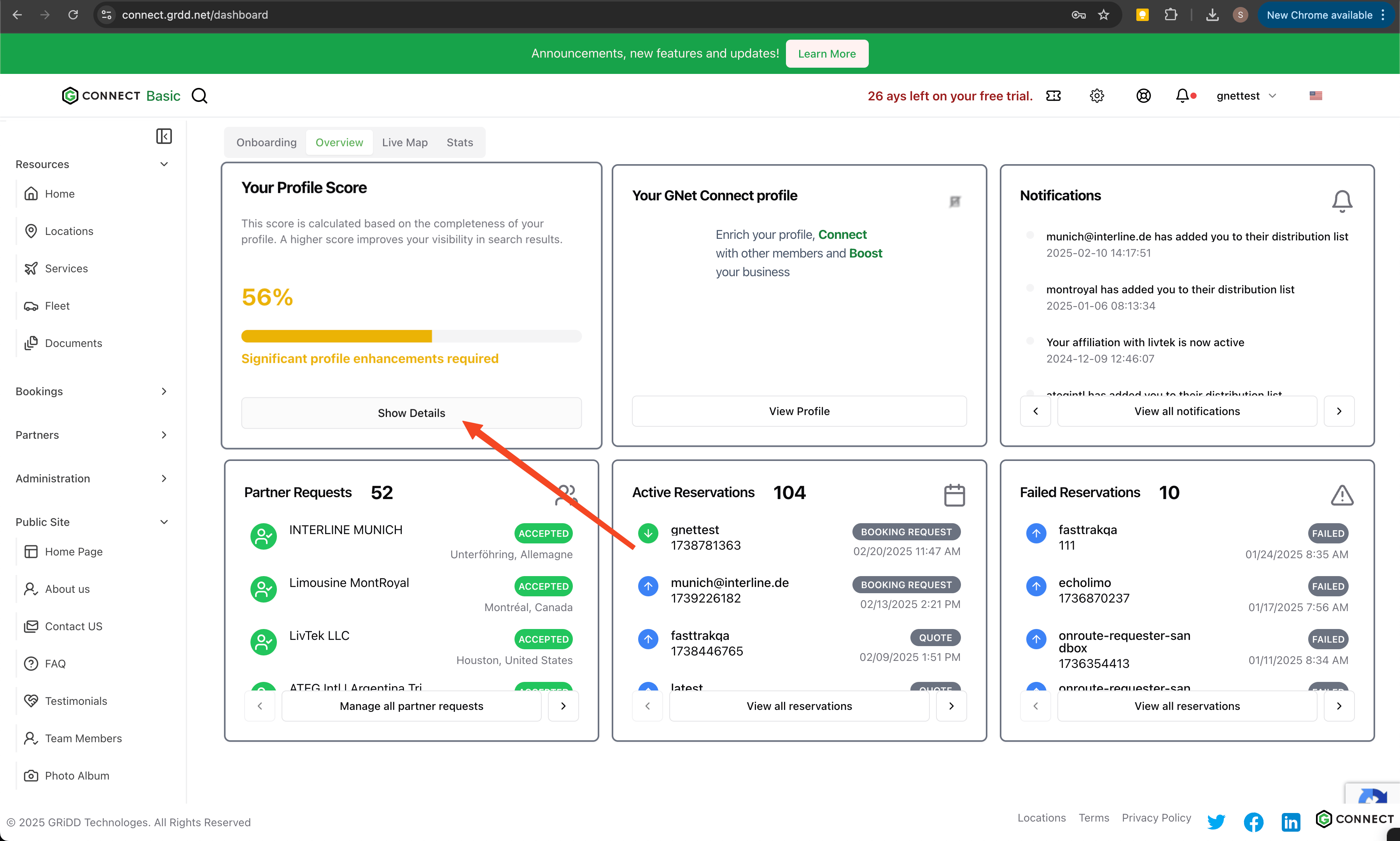Click people icon in Partner Requests card
Screen dimensions: 1400x841
(x=566, y=495)
